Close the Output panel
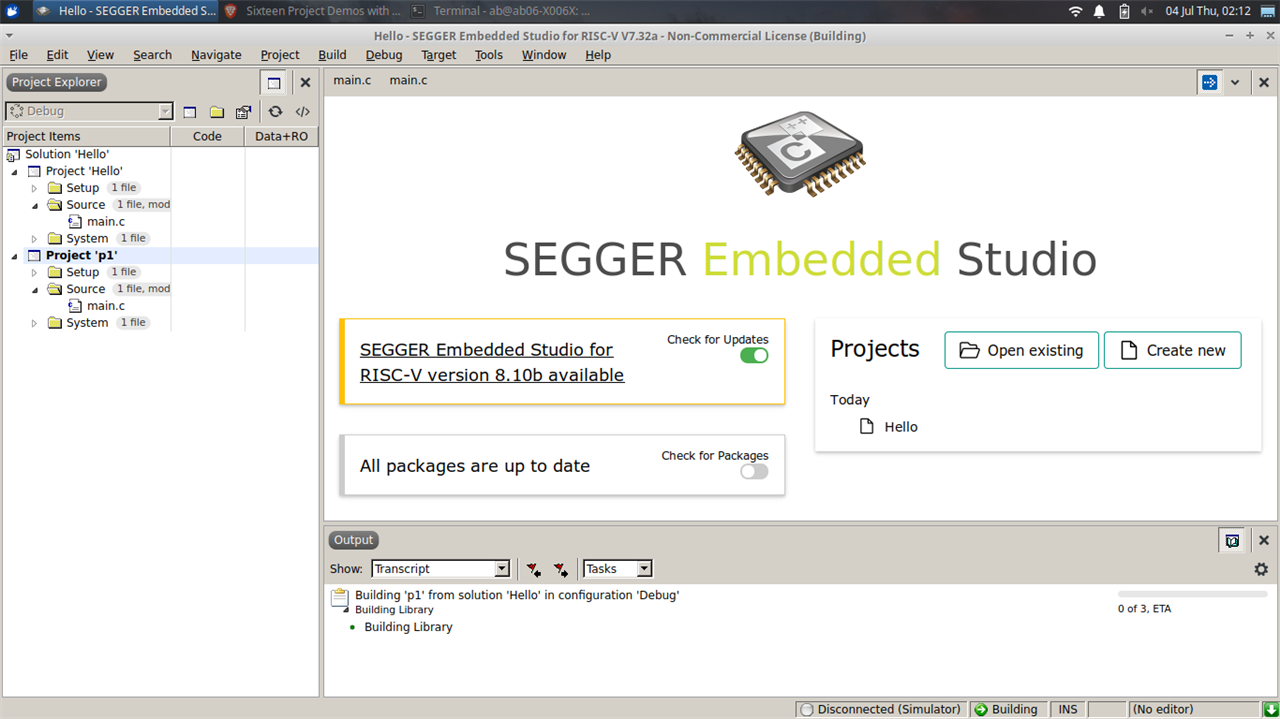 (1263, 540)
